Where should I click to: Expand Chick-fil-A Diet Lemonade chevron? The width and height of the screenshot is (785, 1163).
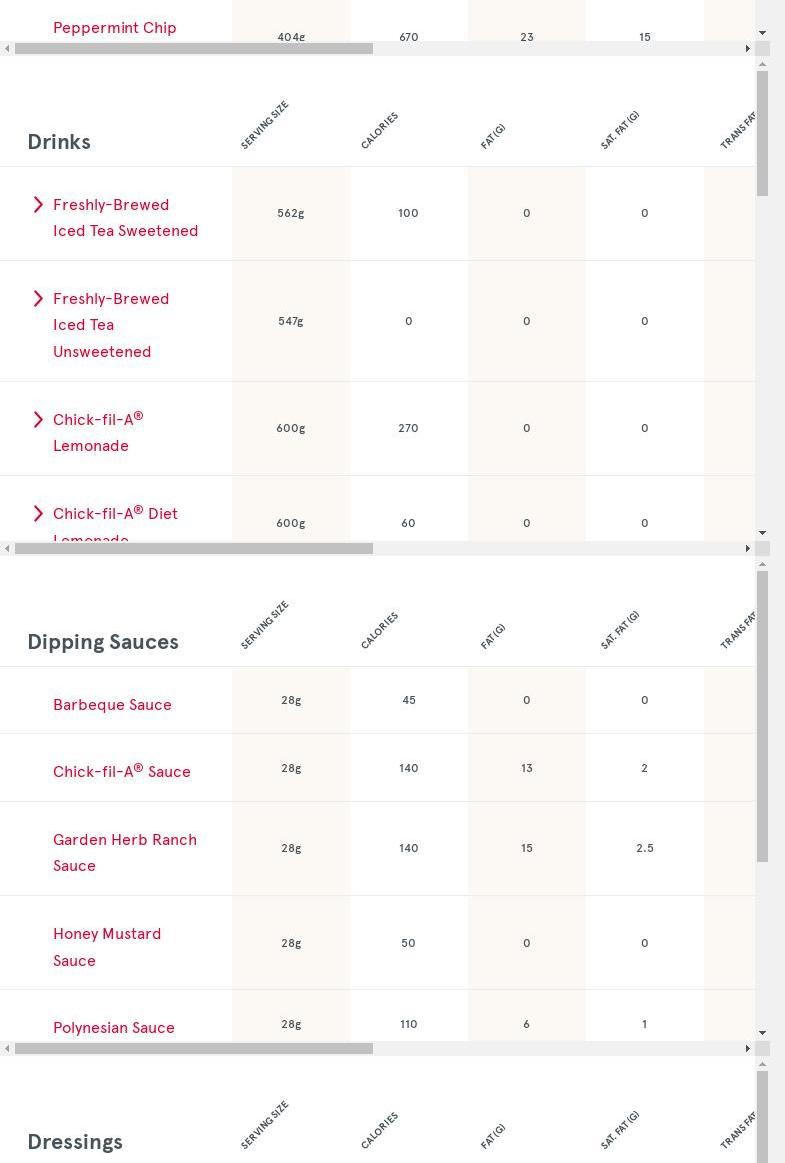(x=38, y=514)
